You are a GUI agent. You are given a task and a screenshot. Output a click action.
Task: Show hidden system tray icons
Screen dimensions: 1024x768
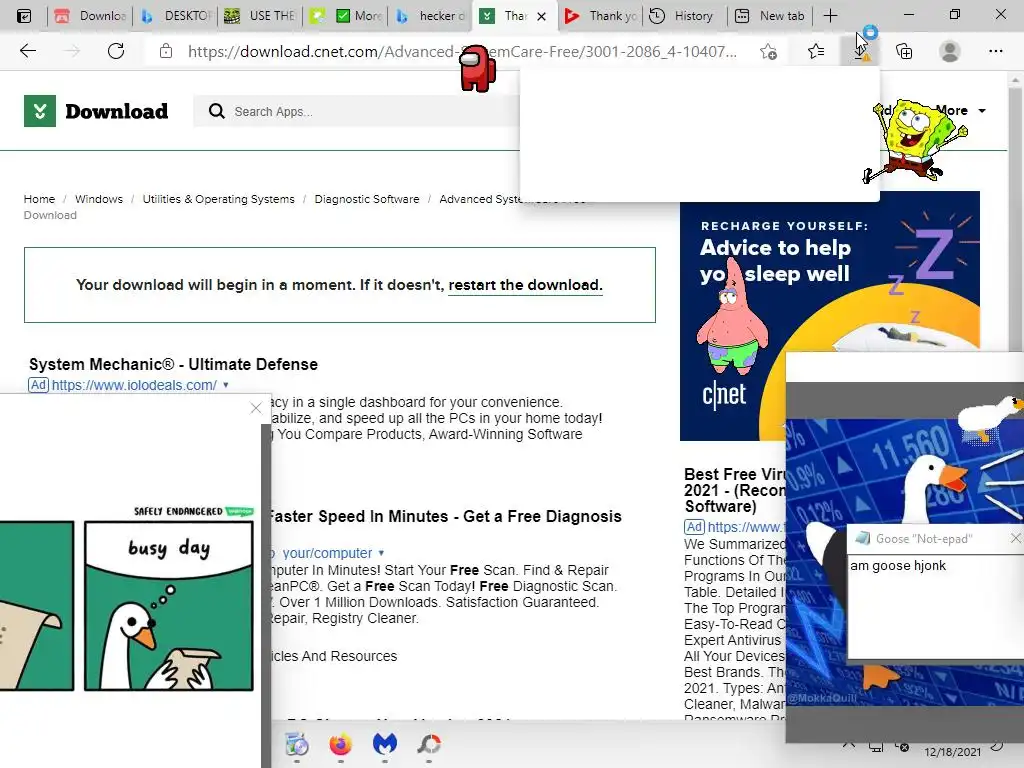848,746
